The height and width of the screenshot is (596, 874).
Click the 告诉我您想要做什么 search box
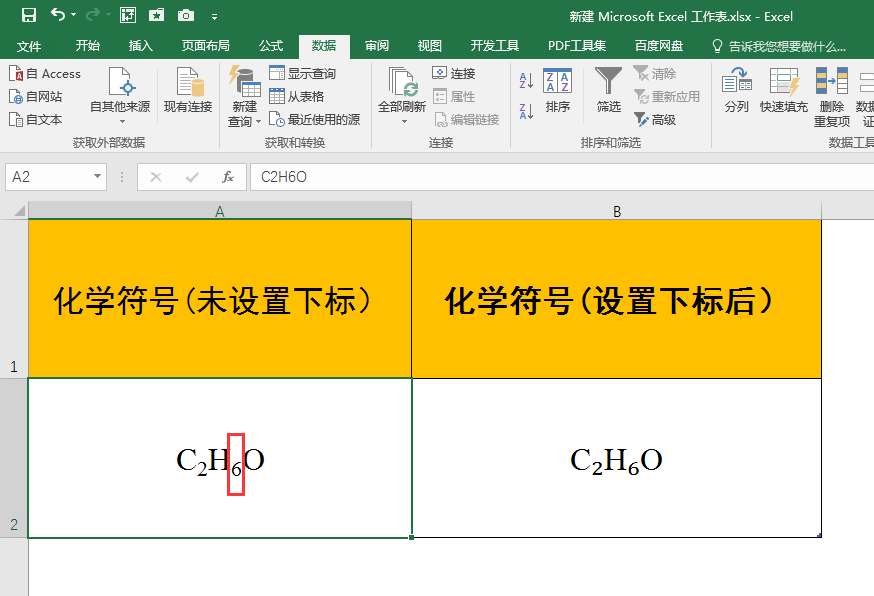pos(779,46)
